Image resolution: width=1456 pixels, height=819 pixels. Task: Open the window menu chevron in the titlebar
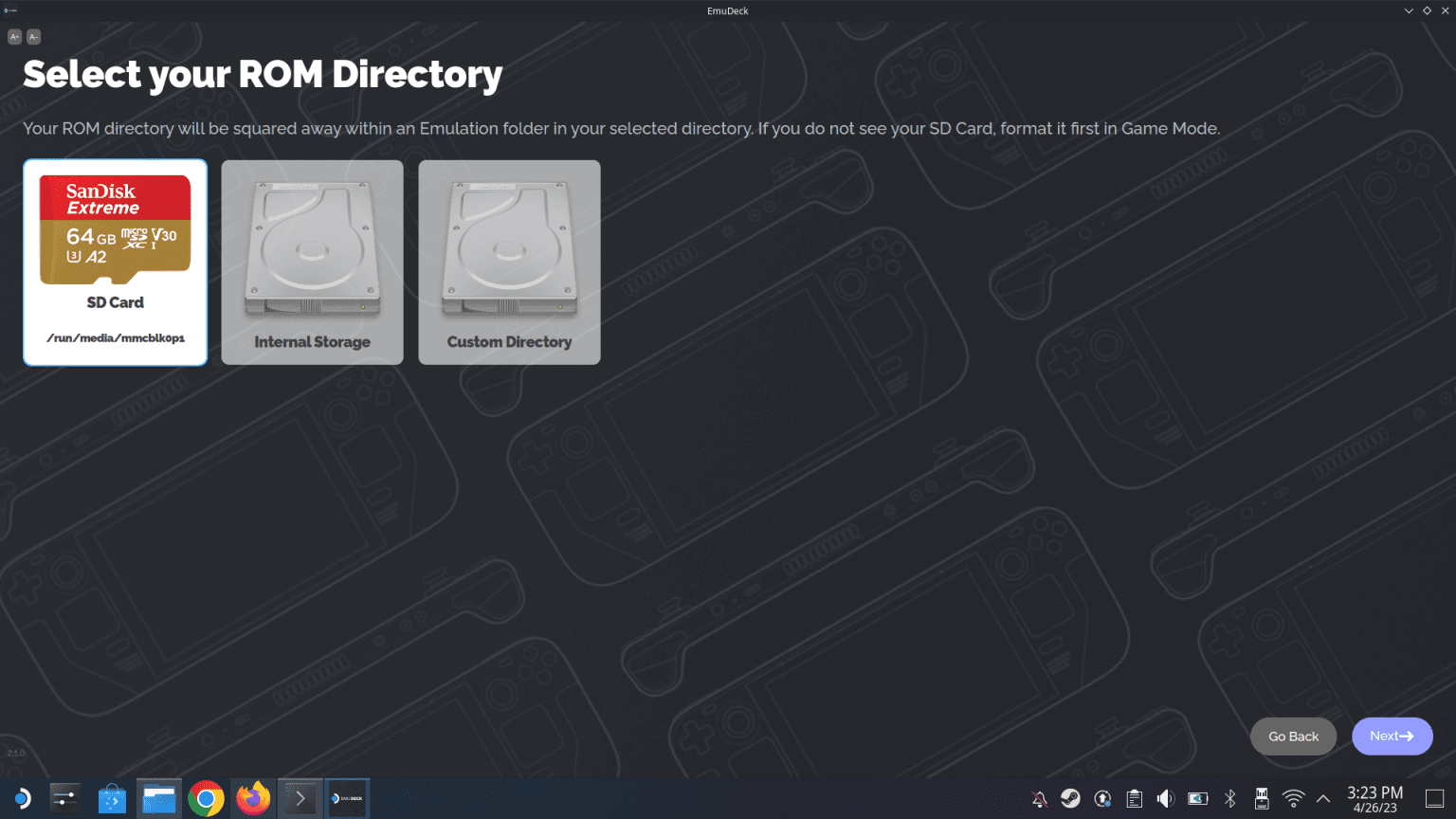1408,10
